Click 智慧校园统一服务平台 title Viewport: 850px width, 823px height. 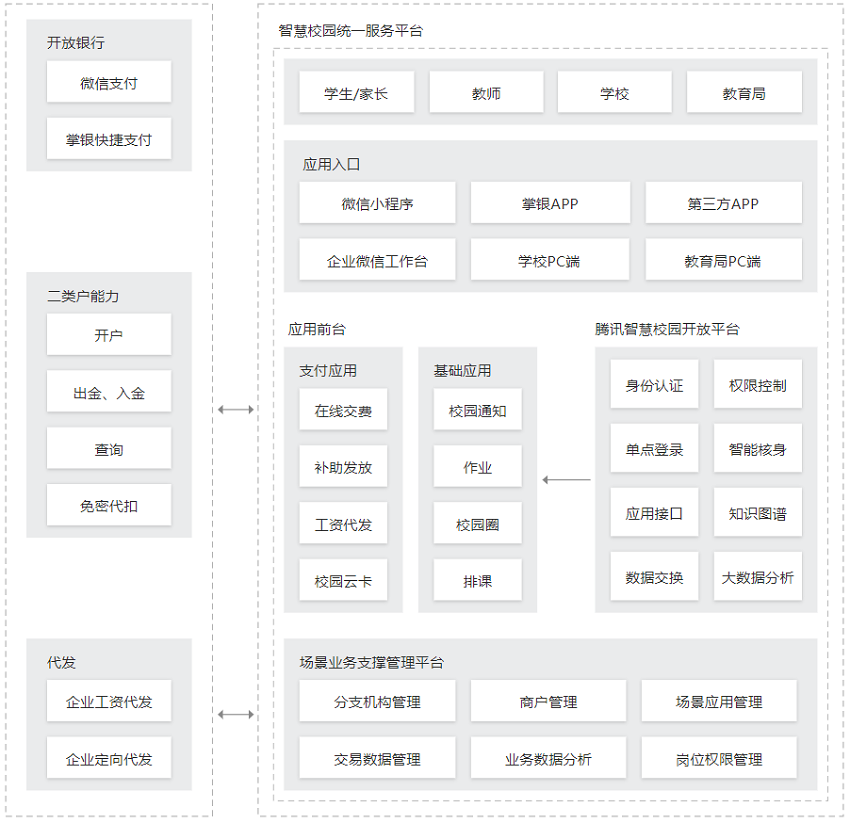point(351,31)
